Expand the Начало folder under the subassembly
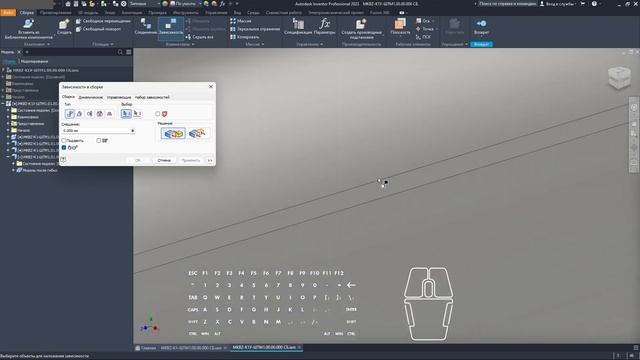The image size is (640, 360). 8,130
